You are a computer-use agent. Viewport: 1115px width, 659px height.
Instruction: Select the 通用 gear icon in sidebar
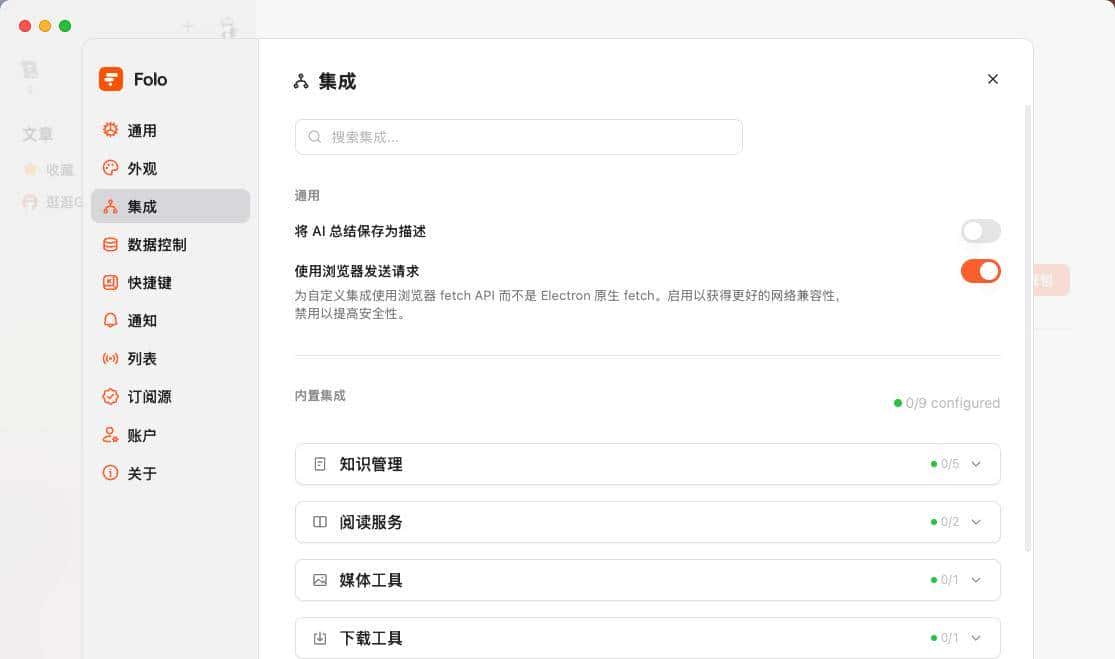pos(110,130)
